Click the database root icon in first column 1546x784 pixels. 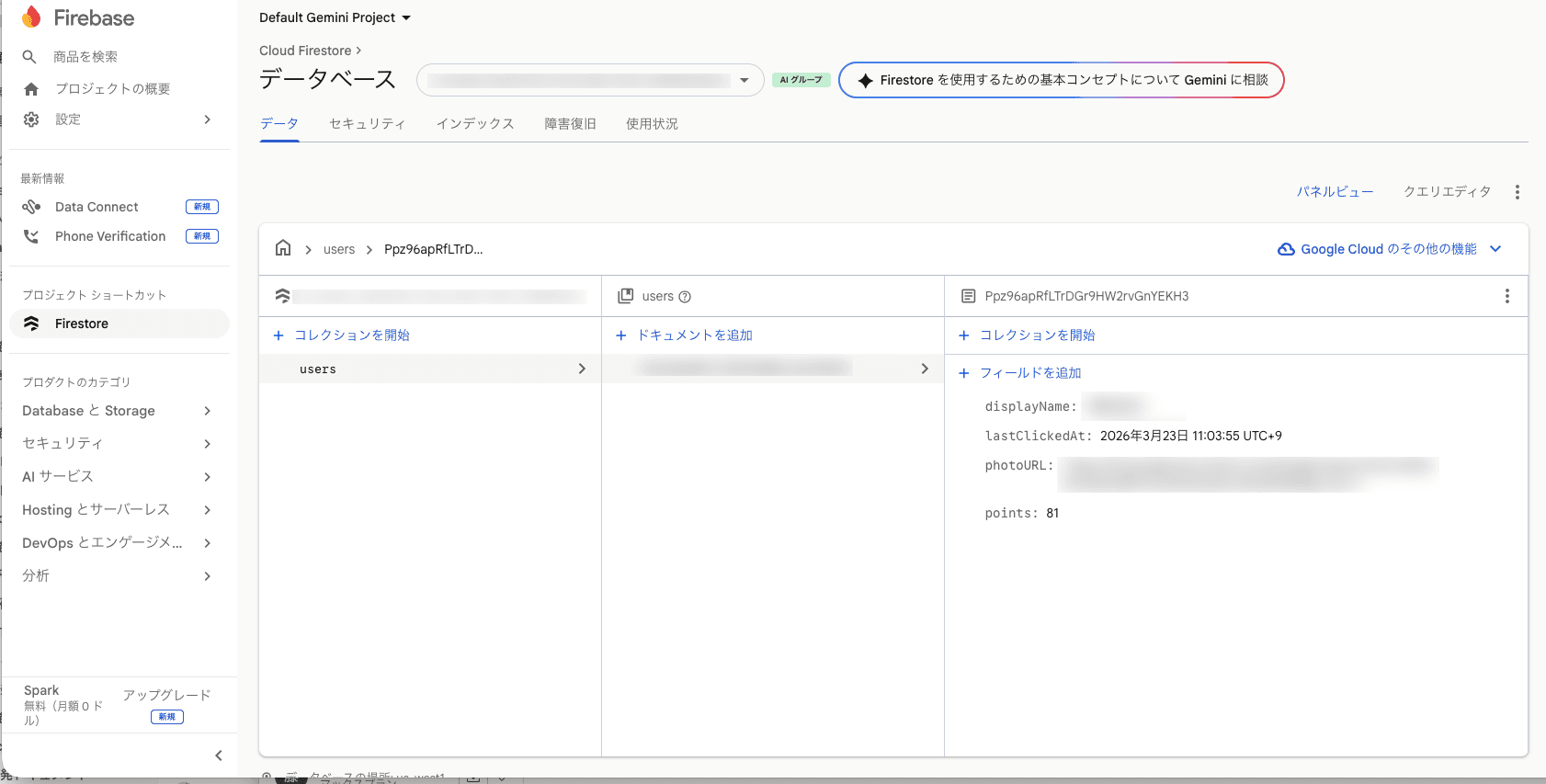click(283, 296)
